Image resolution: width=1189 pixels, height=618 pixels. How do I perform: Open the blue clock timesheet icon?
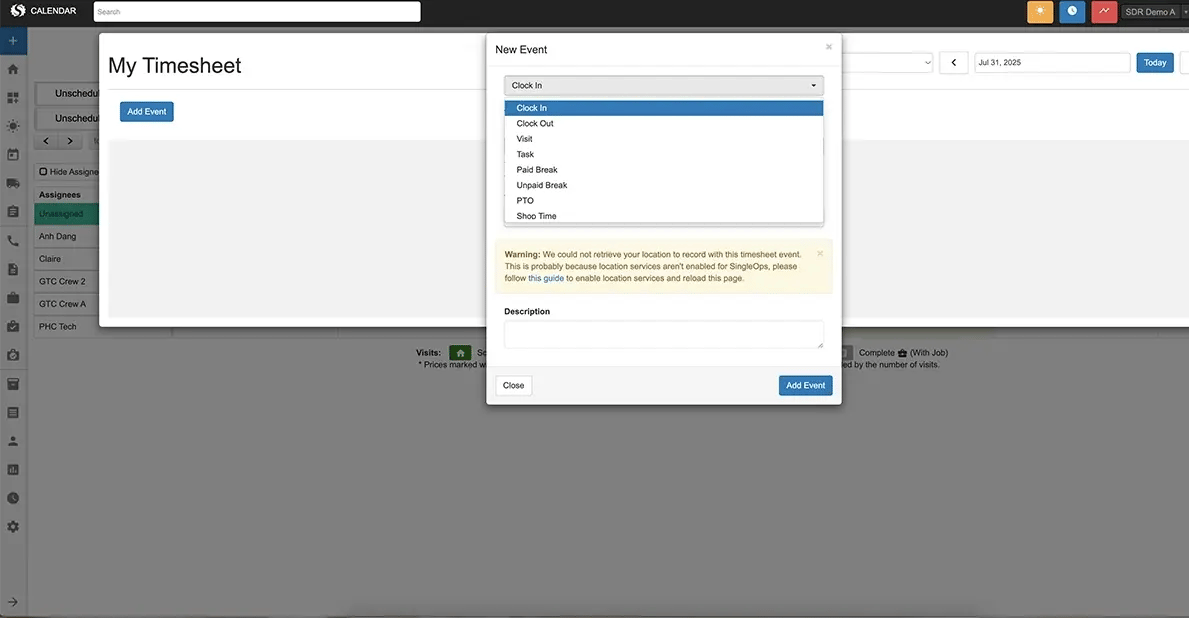[1072, 11]
